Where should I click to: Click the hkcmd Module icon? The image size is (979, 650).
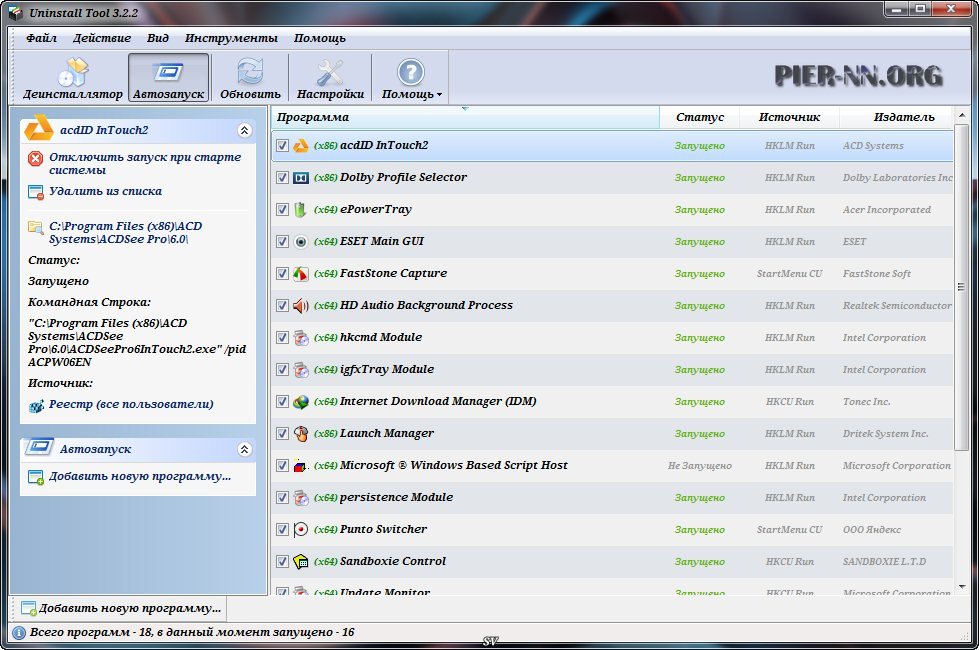(x=301, y=338)
